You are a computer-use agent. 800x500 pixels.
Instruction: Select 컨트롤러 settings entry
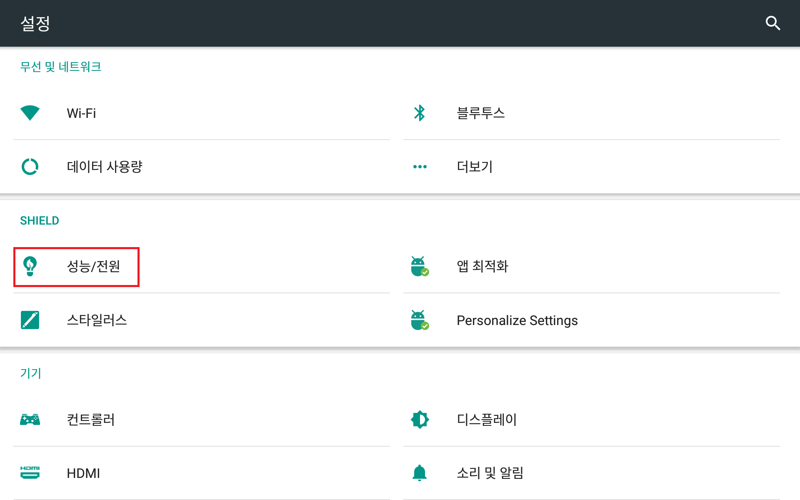[202, 419]
